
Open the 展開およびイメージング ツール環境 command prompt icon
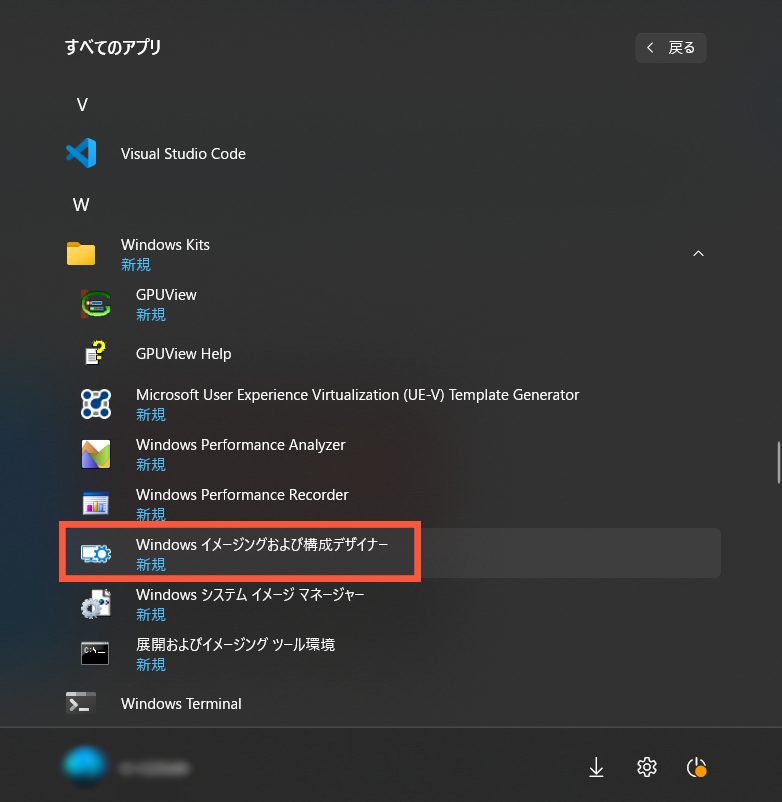tap(95, 654)
